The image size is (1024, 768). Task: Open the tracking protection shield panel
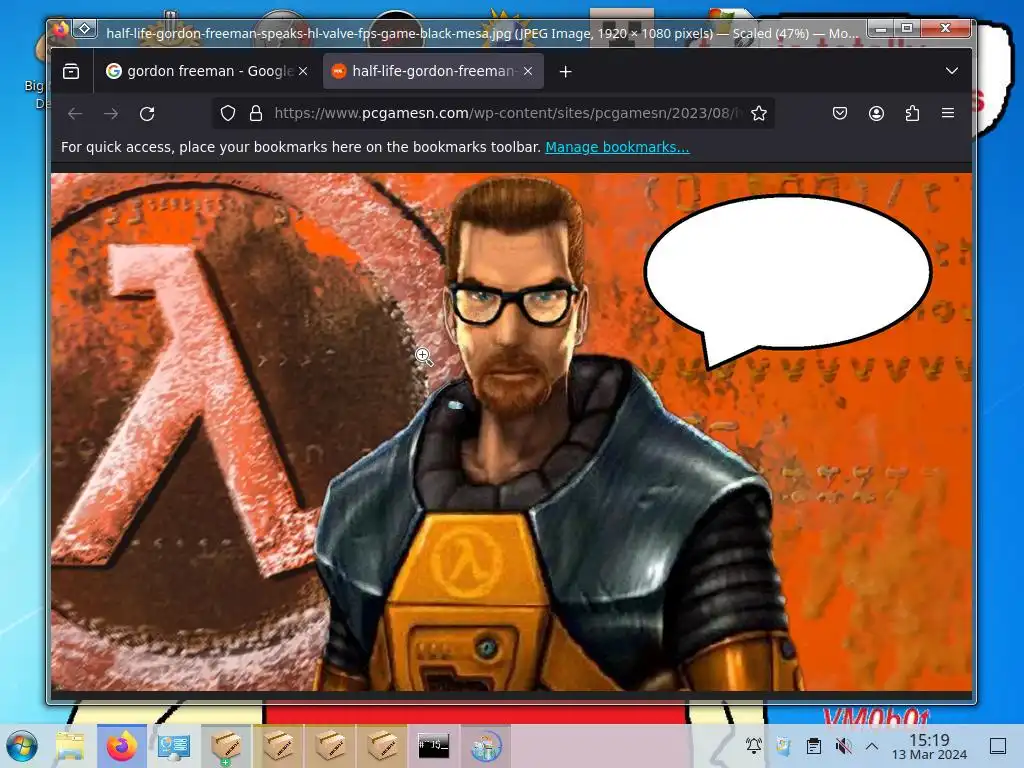click(228, 114)
